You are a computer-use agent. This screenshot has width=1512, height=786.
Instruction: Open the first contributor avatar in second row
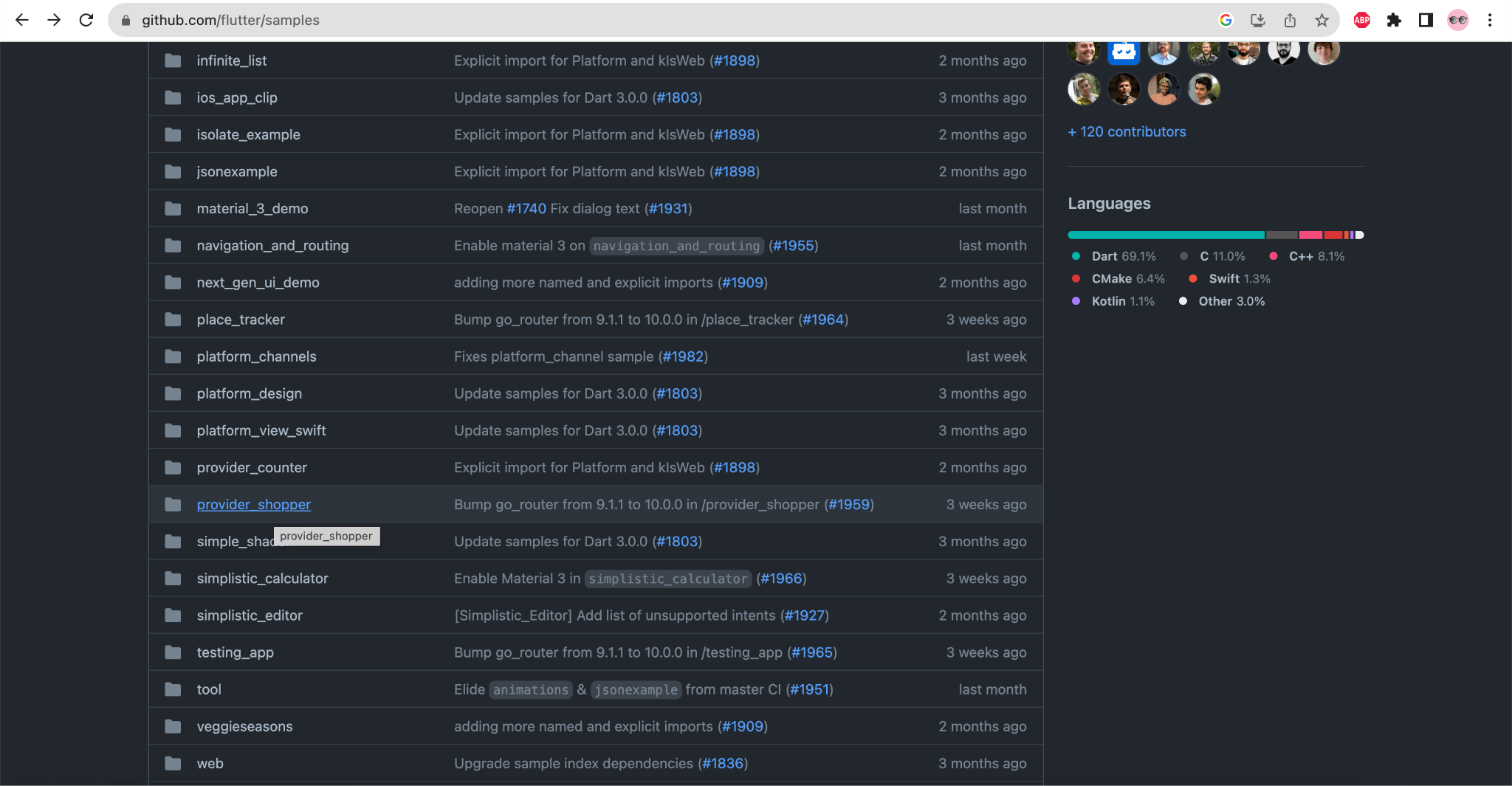point(1084,89)
